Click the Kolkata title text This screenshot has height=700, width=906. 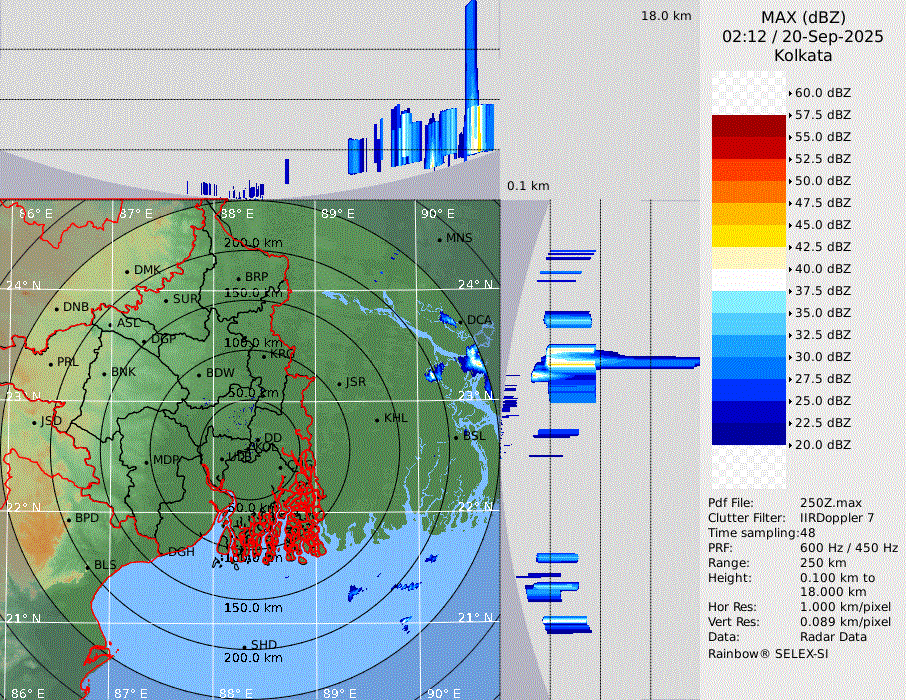[802, 56]
